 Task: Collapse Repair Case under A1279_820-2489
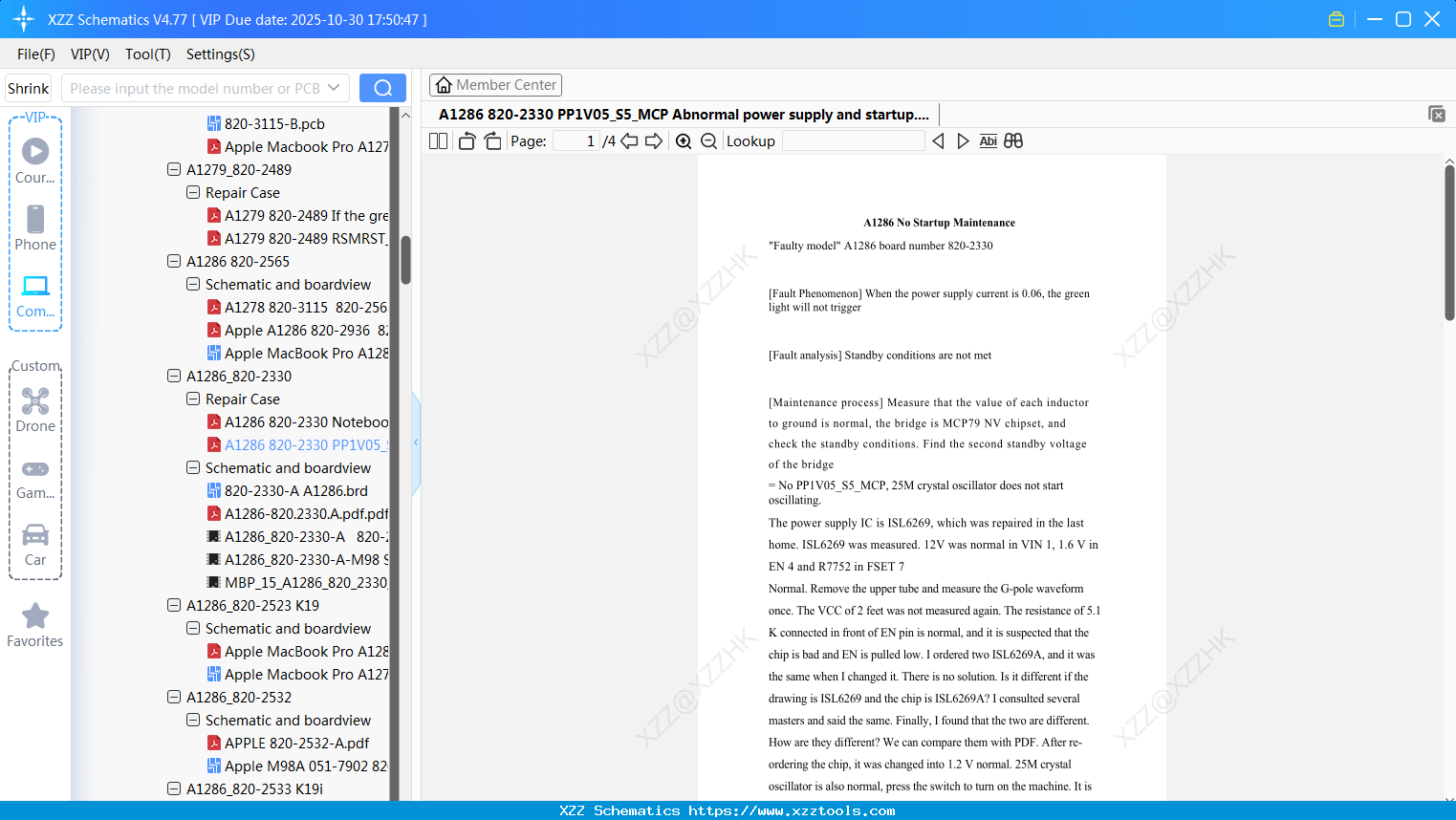tap(193, 192)
